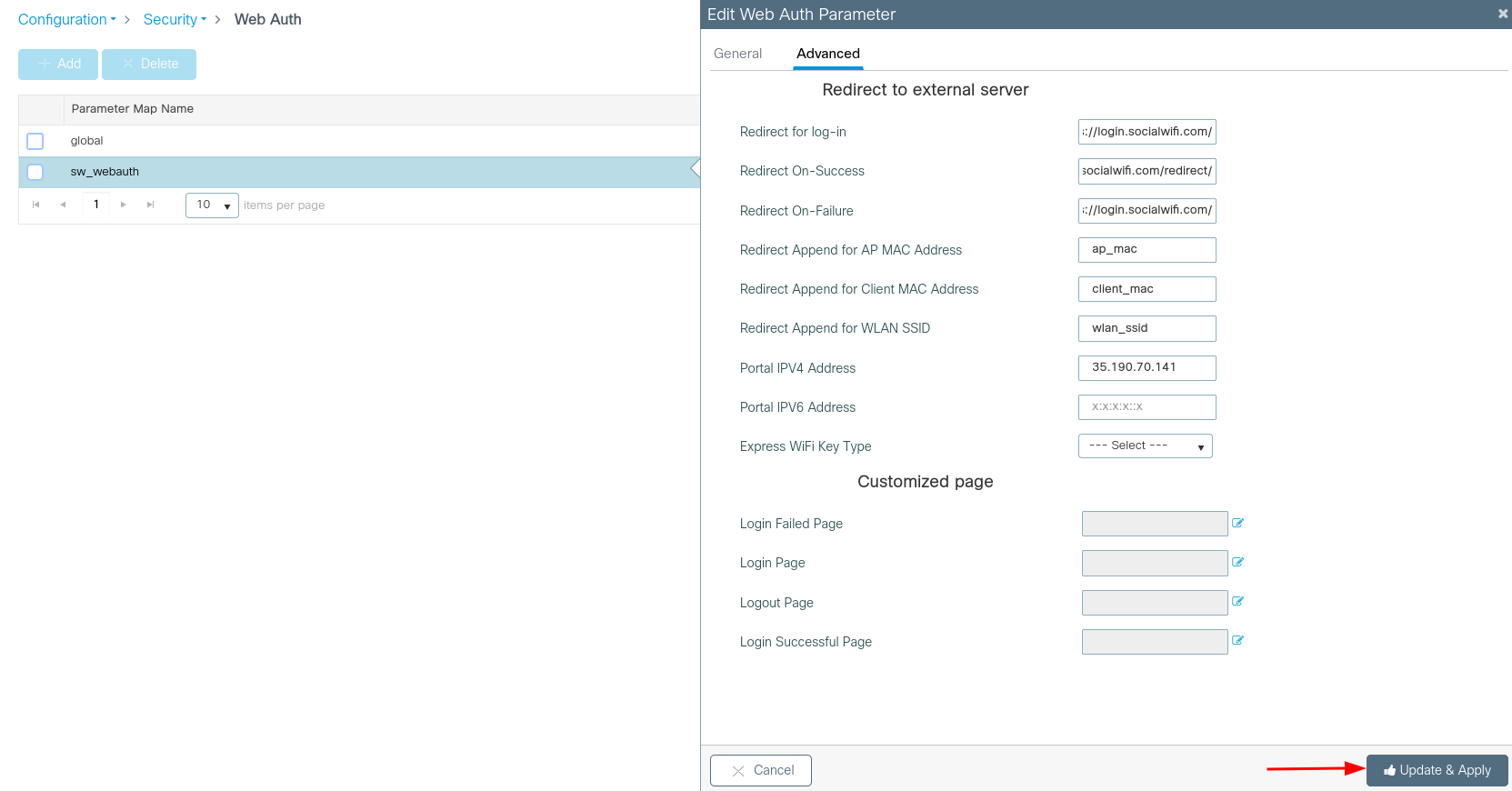Focus the Portal IPV6 Address field
1512x791 pixels.
[1147, 407]
